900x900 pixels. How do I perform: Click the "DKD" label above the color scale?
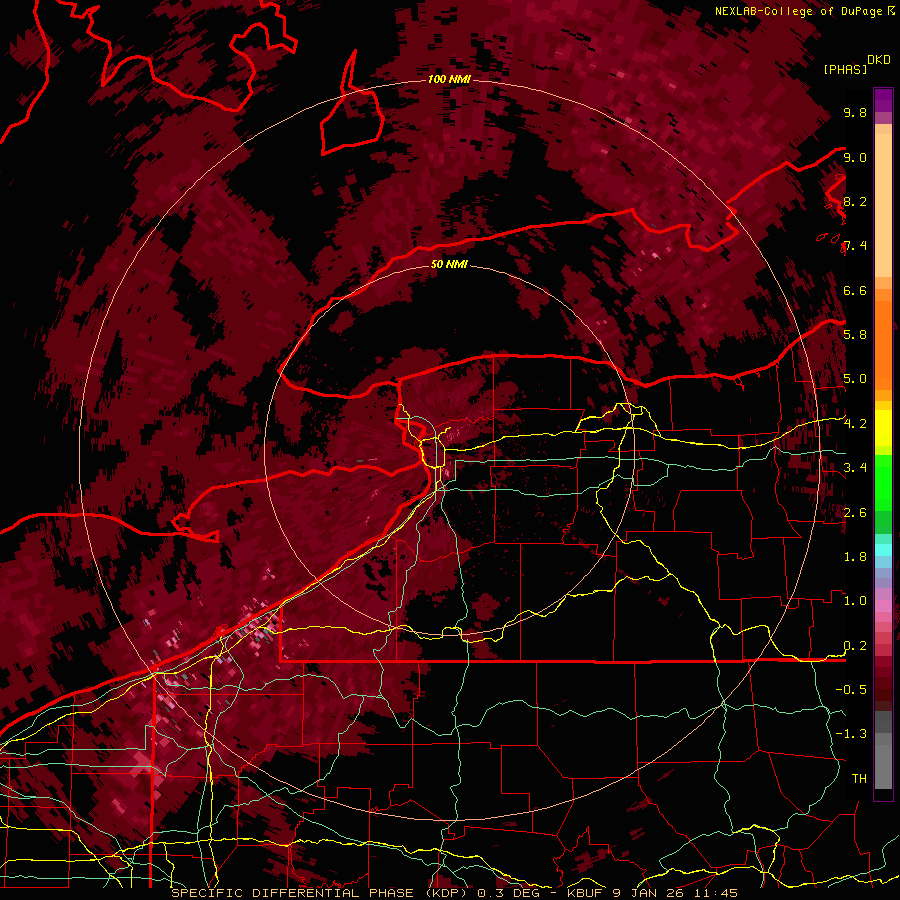(879, 60)
